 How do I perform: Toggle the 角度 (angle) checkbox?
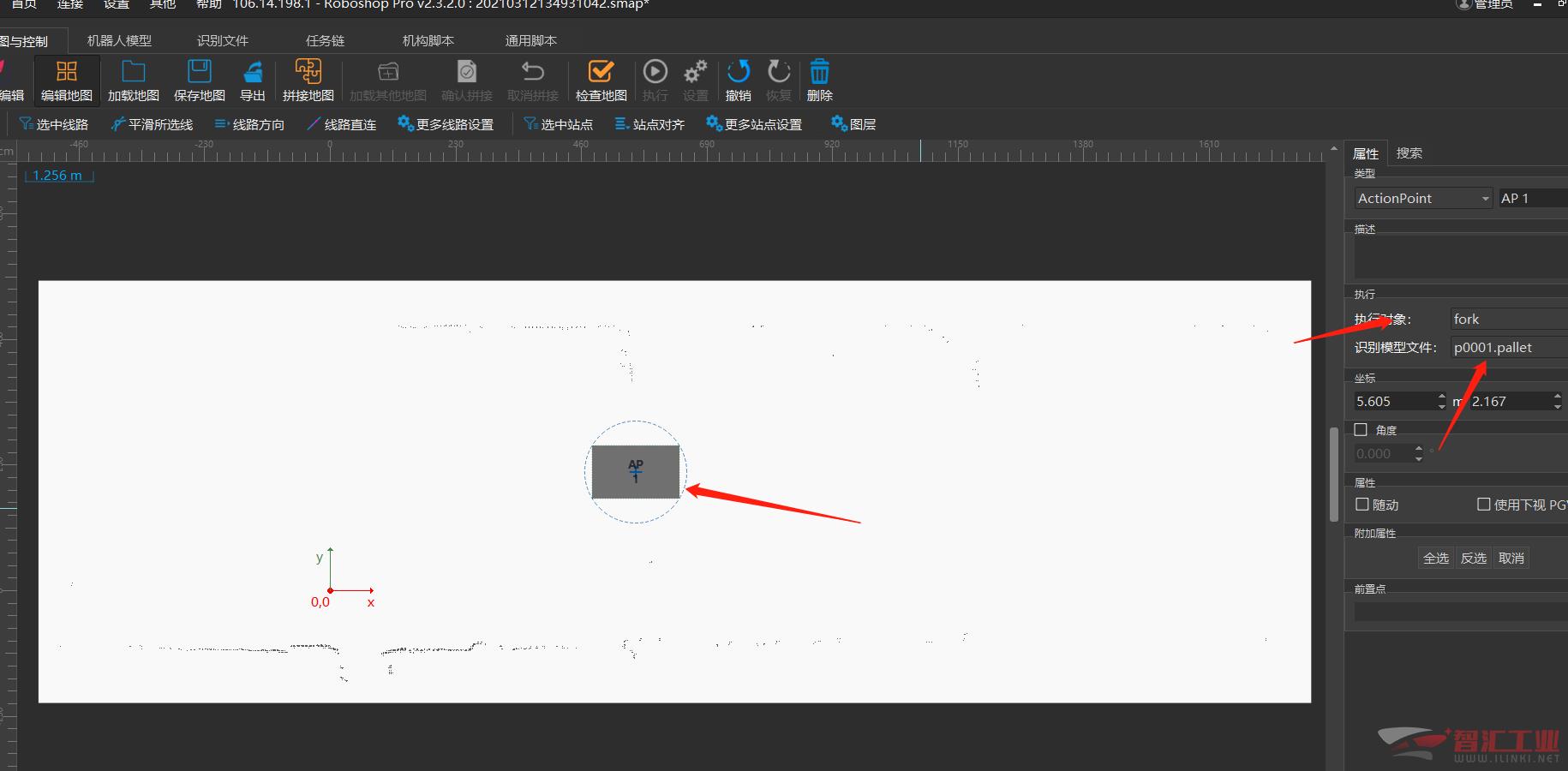pos(1361,430)
